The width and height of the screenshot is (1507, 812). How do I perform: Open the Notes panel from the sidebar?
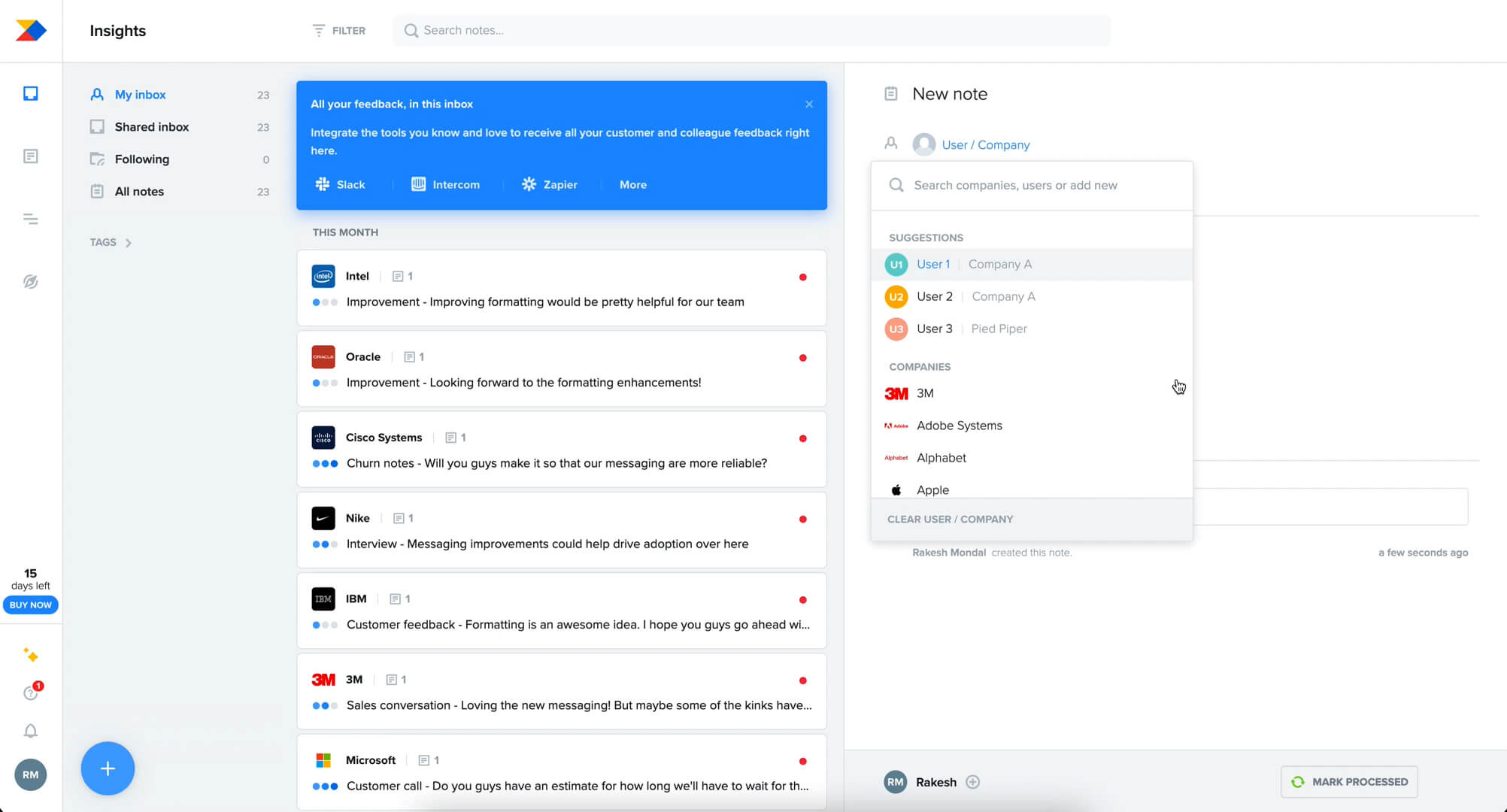(30, 156)
